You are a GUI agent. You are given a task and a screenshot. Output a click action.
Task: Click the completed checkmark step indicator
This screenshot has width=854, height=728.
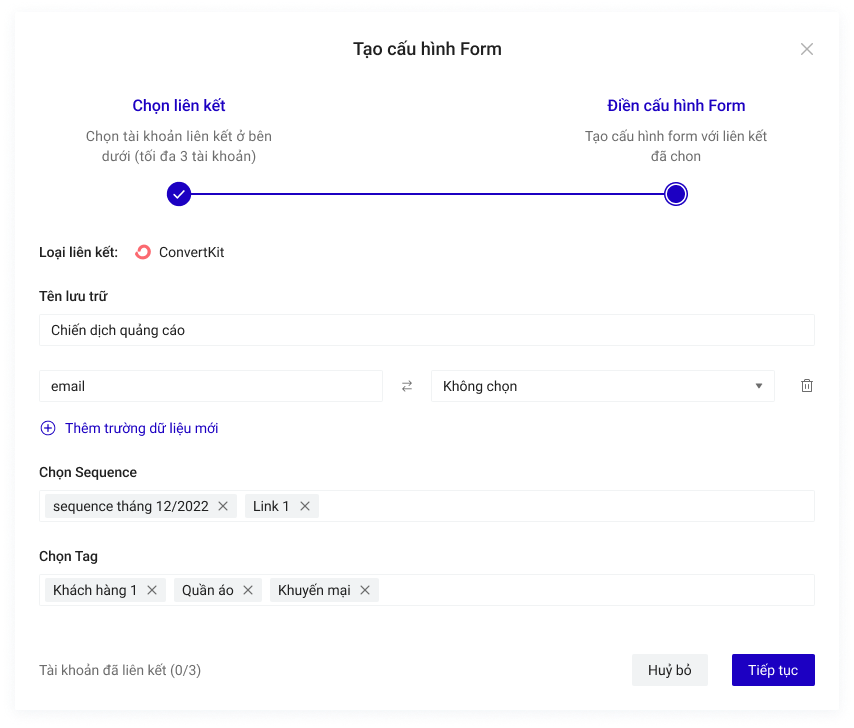[179, 194]
